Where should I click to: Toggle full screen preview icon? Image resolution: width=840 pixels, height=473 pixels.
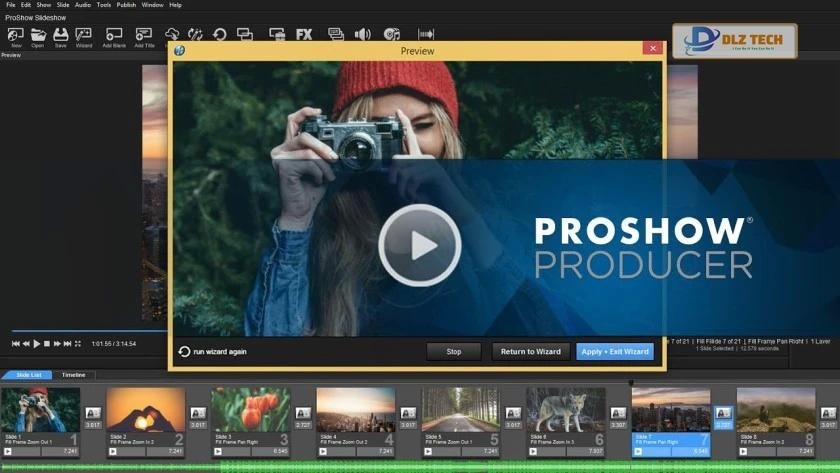click(78, 343)
